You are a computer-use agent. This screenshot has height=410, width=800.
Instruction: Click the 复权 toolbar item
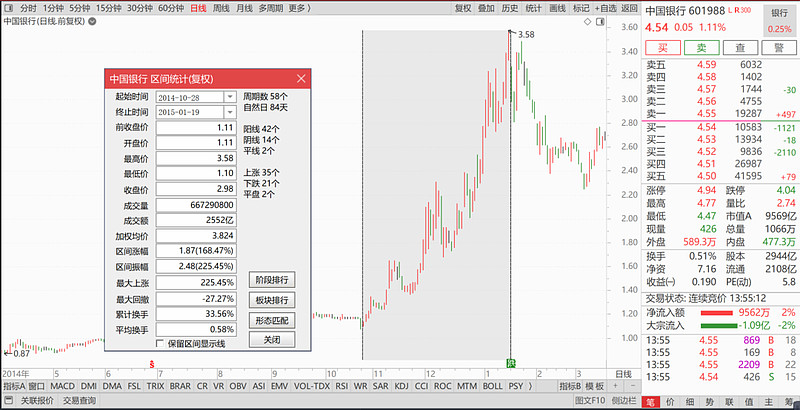pyautogui.click(x=463, y=8)
